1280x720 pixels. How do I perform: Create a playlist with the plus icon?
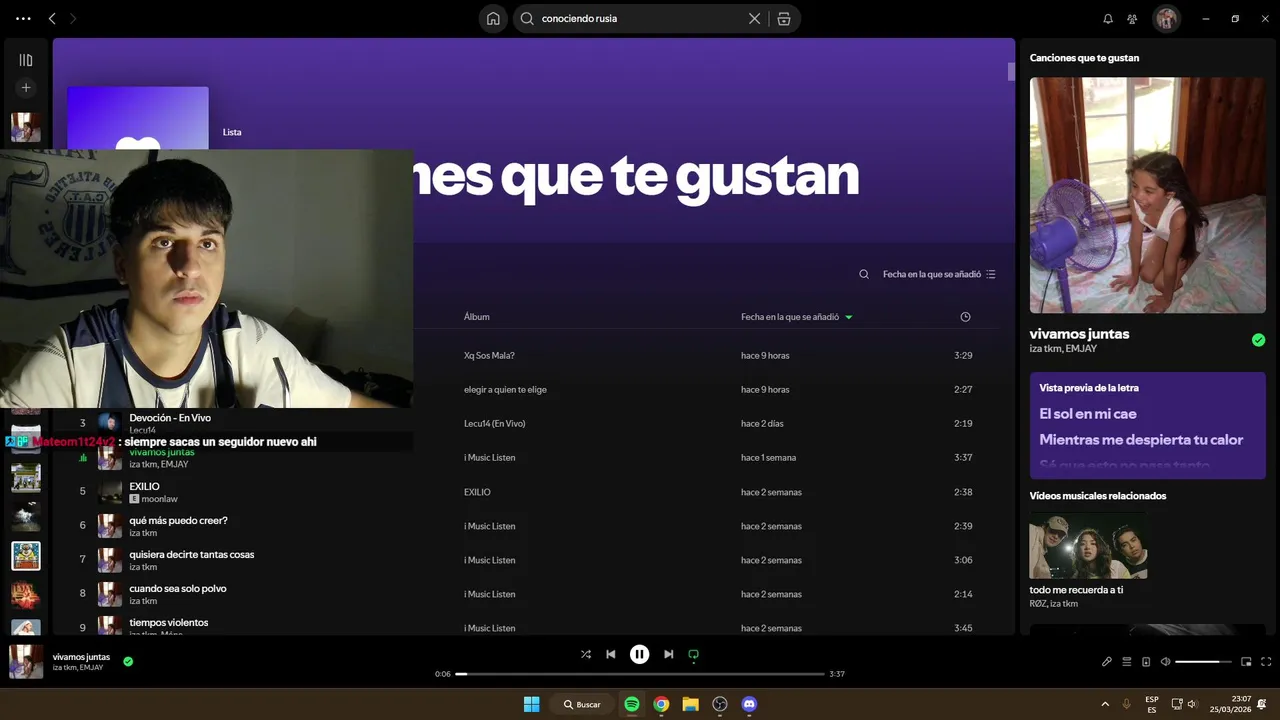click(26, 88)
